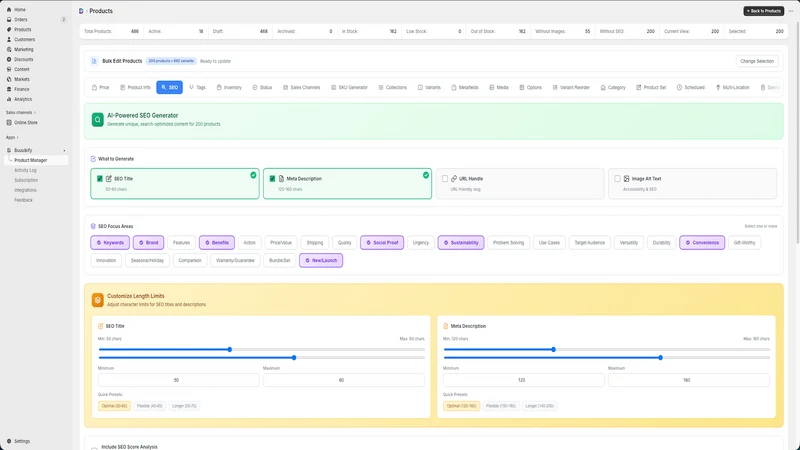Deselect the New/Launch focus chip
This screenshot has height=450, width=800.
(x=321, y=260)
